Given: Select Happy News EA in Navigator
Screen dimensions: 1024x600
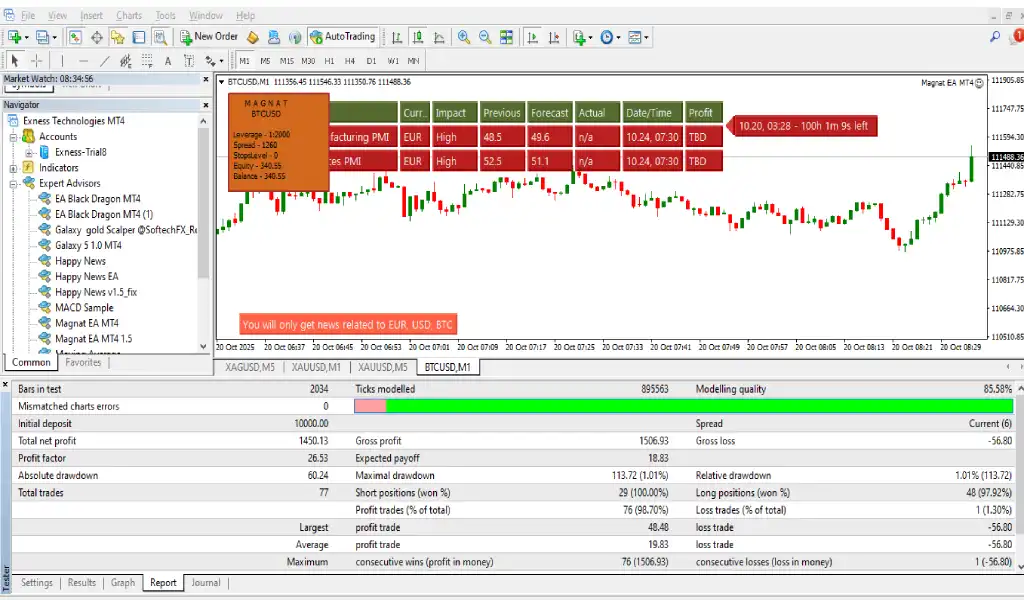Looking at the screenshot, I should coord(86,277).
